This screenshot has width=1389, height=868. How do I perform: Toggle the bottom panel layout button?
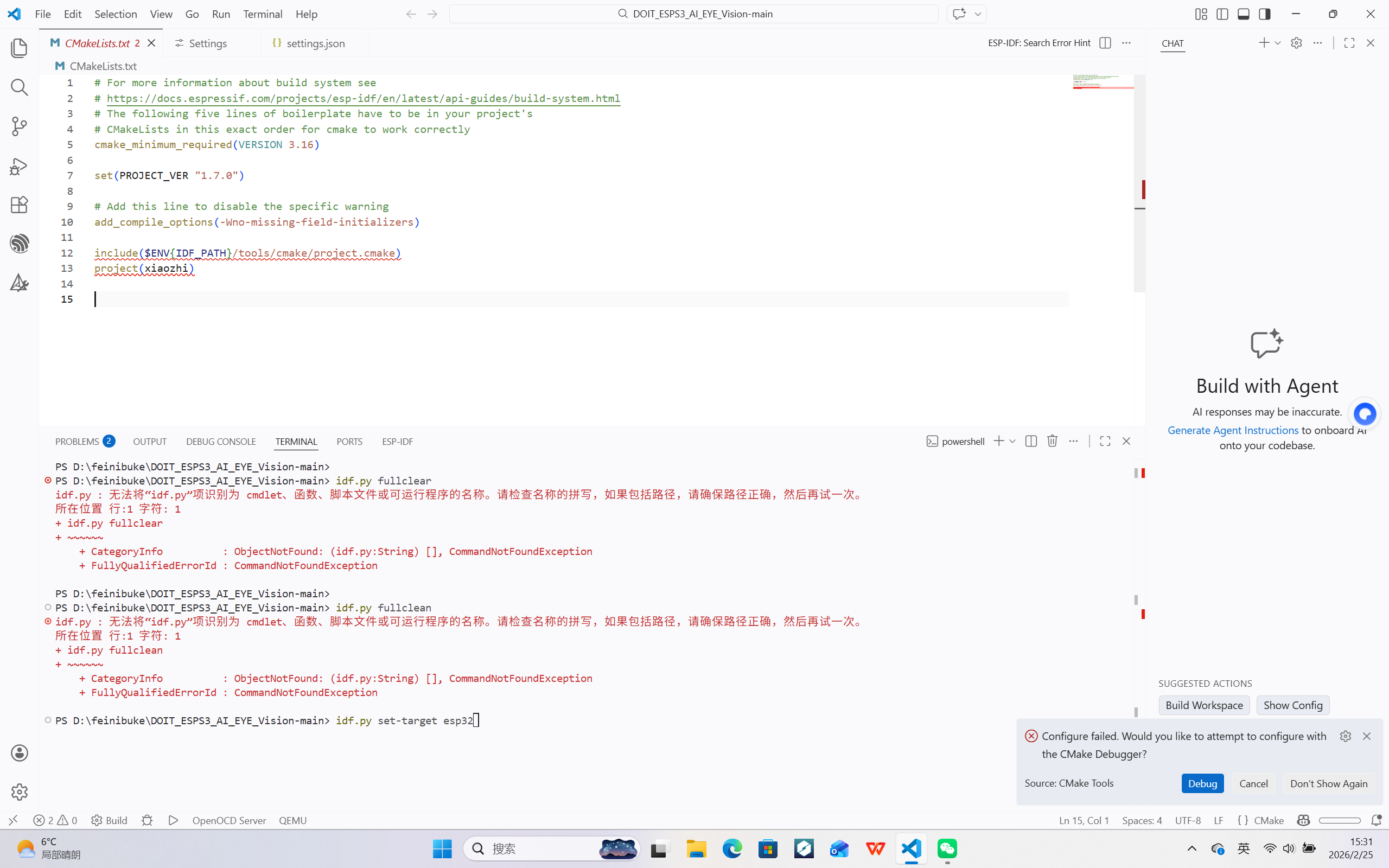[1243, 14]
